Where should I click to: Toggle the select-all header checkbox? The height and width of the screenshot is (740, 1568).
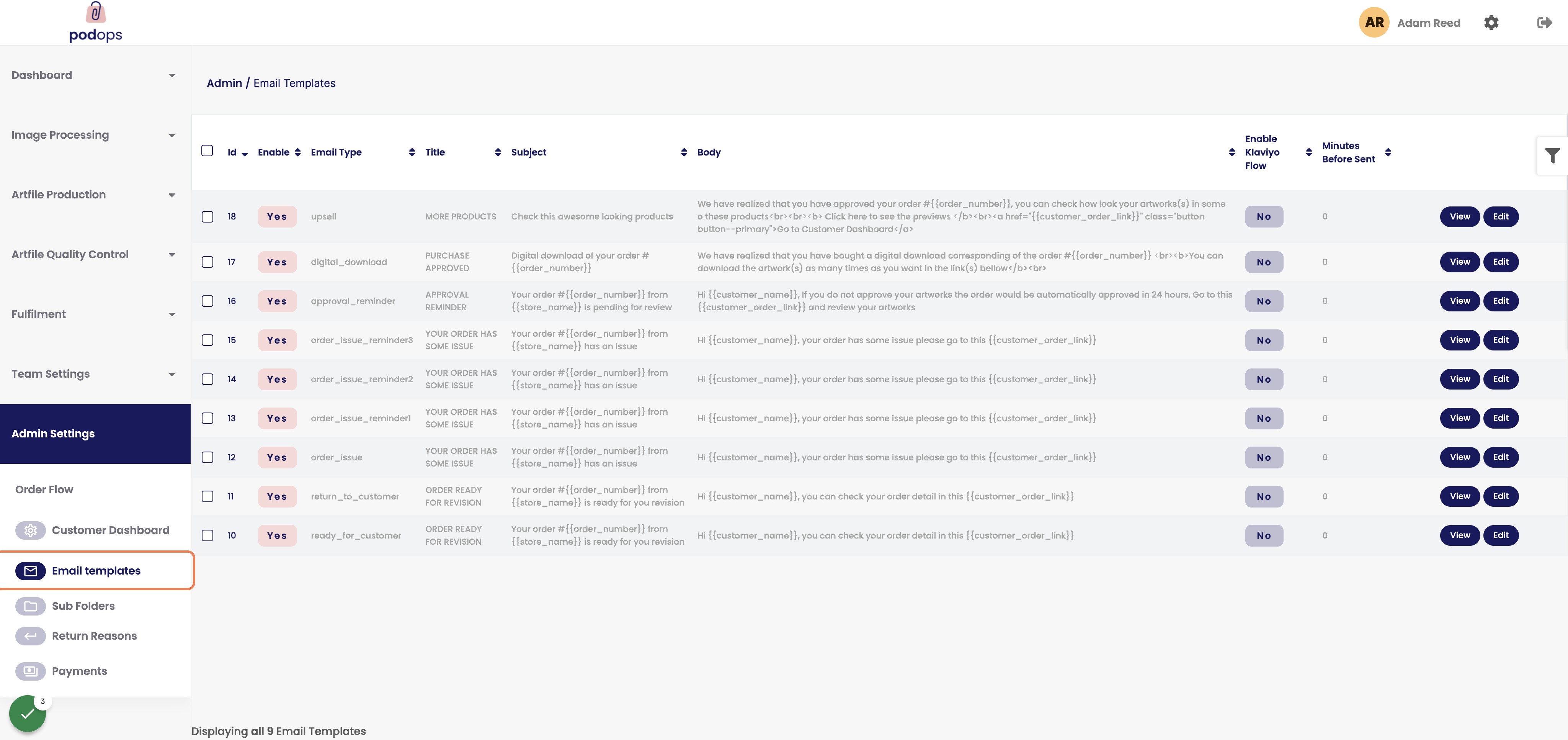click(x=207, y=151)
